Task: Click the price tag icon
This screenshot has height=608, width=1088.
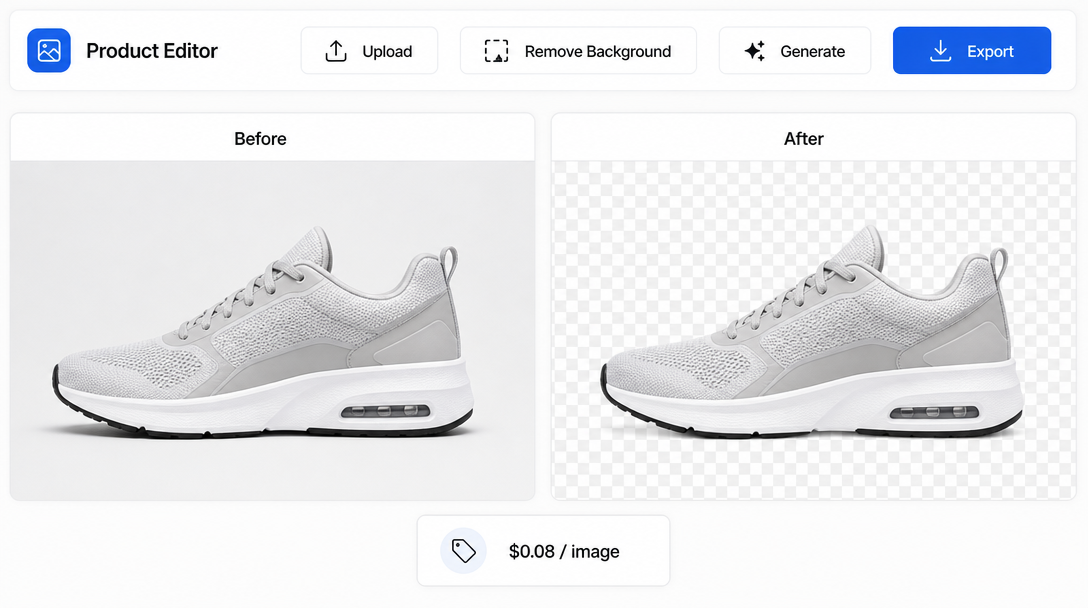Action: (x=464, y=551)
